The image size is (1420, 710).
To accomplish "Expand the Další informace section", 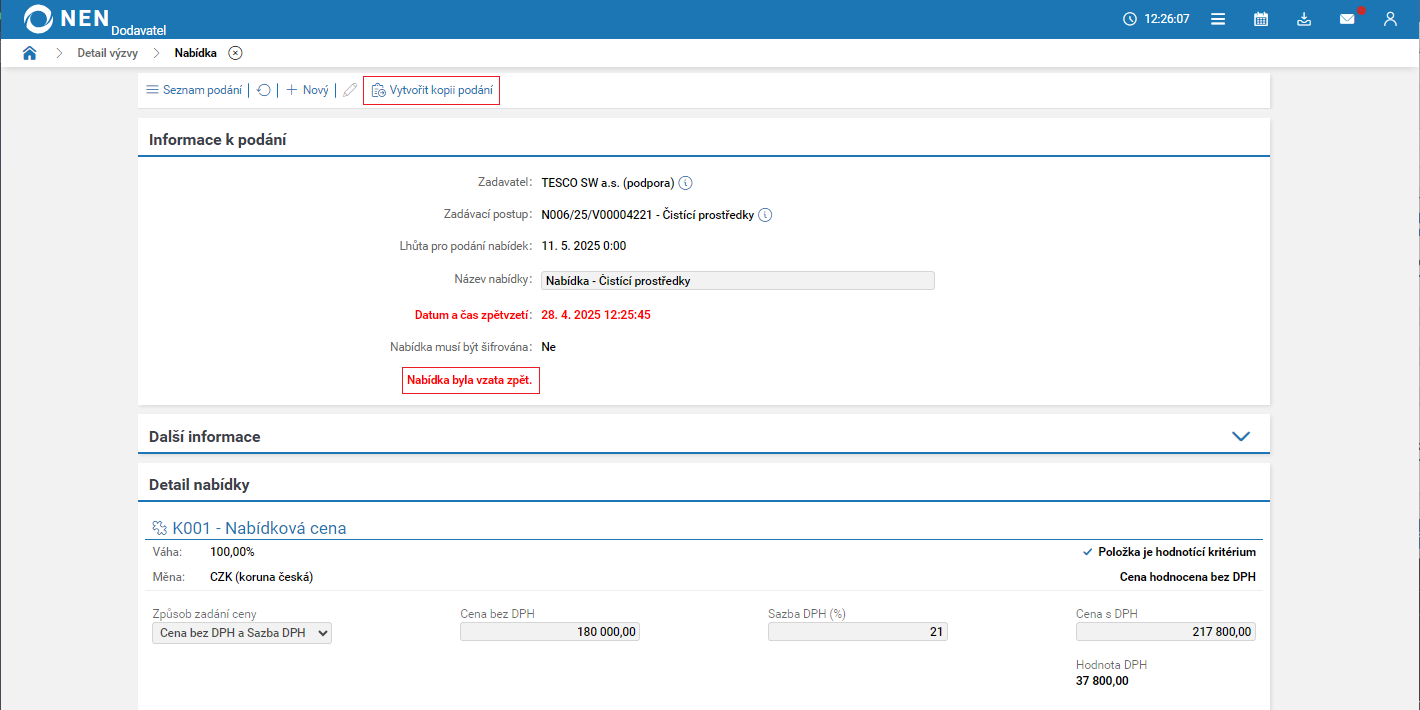I will 1241,436.
